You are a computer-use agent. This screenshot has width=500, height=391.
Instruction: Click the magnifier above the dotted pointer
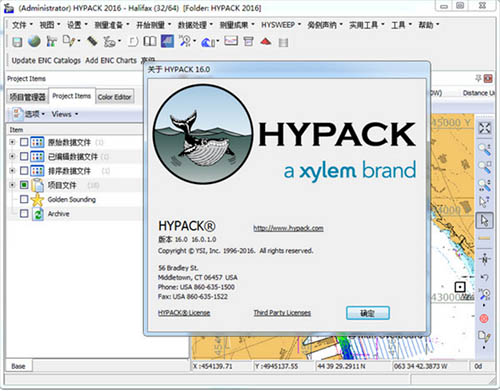pos(485,184)
